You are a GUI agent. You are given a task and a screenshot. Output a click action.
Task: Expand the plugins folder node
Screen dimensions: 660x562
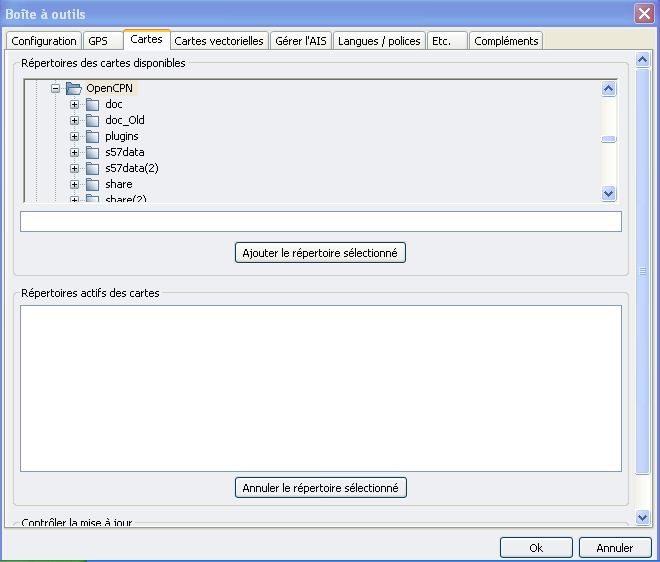[75, 136]
